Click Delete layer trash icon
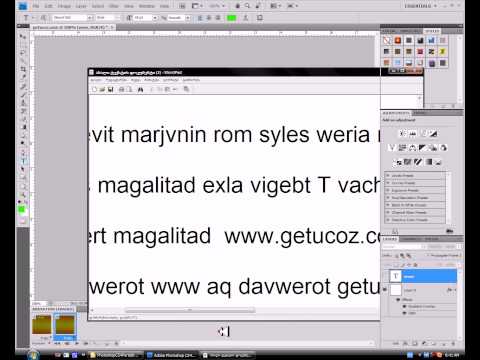Screen dimensions: 480x360 453,343
